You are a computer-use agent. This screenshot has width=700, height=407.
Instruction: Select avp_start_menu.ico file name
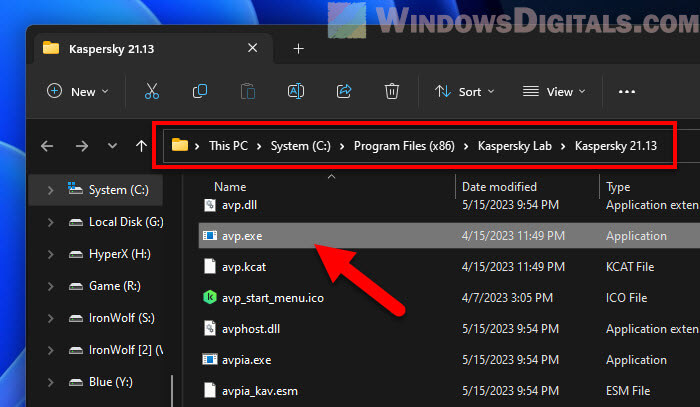click(273, 298)
